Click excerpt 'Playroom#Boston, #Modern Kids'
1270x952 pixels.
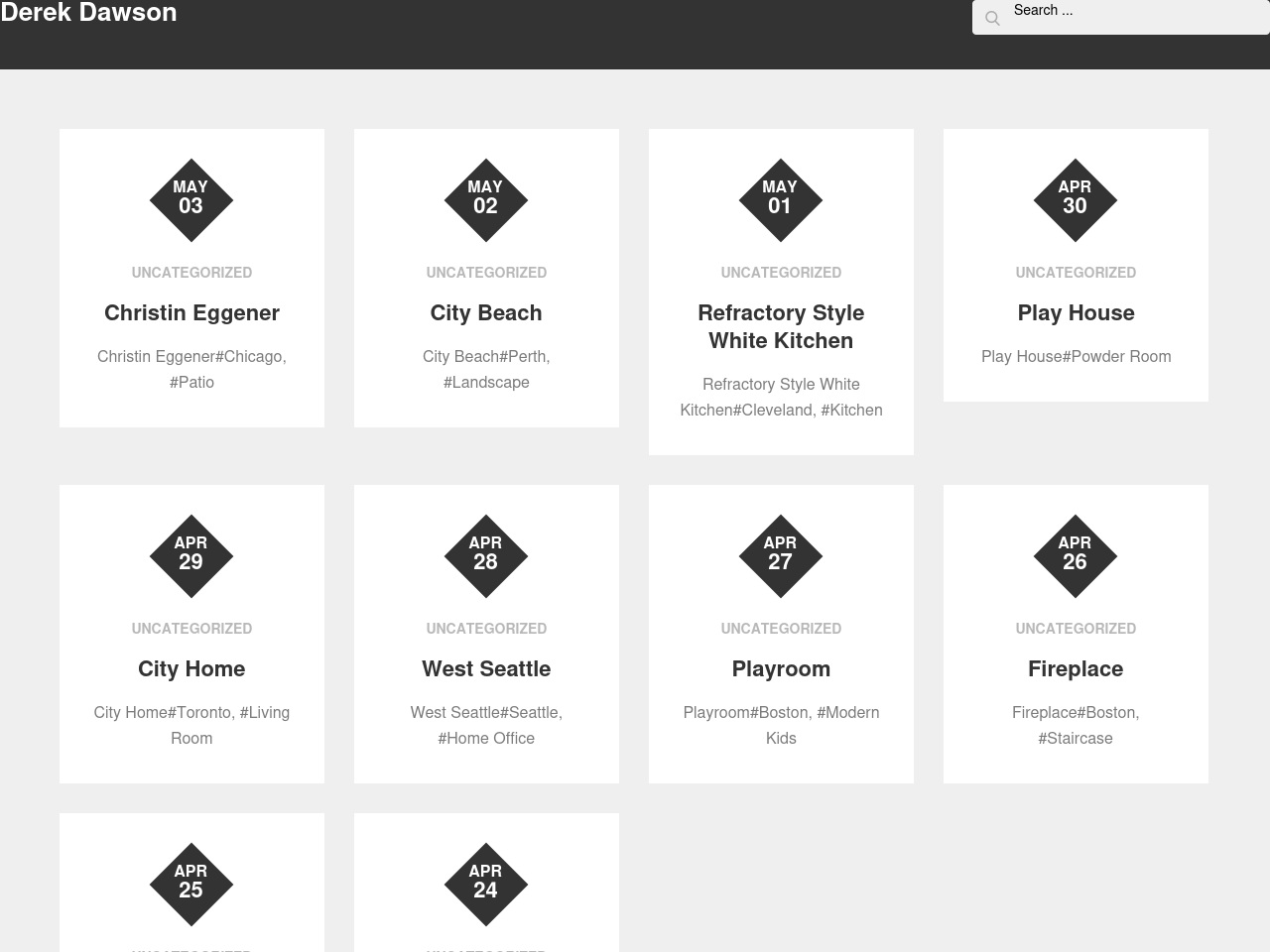(x=781, y=725)
